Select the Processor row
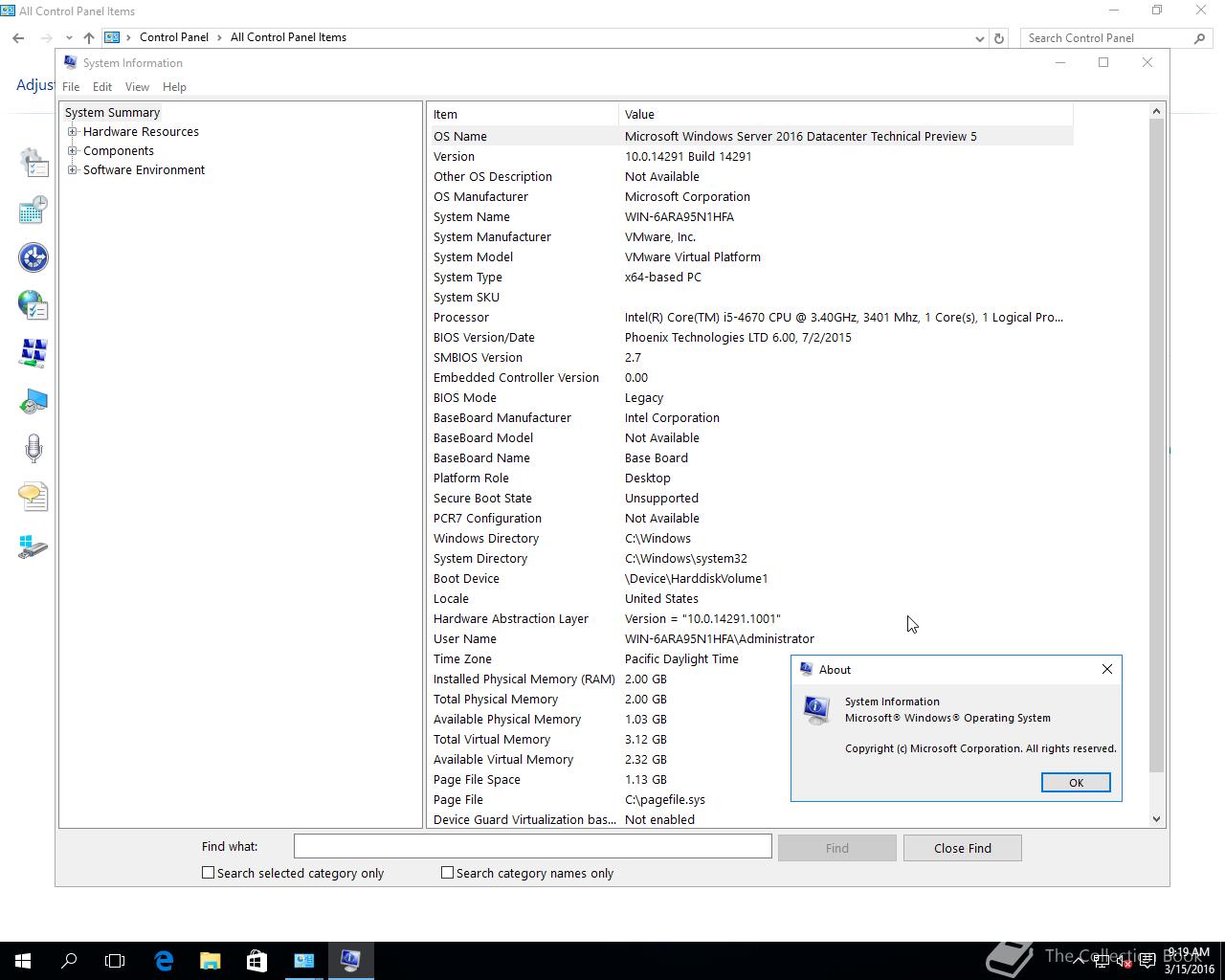The width and height of the screenshot is (1225, 980). tap(751, 317)
